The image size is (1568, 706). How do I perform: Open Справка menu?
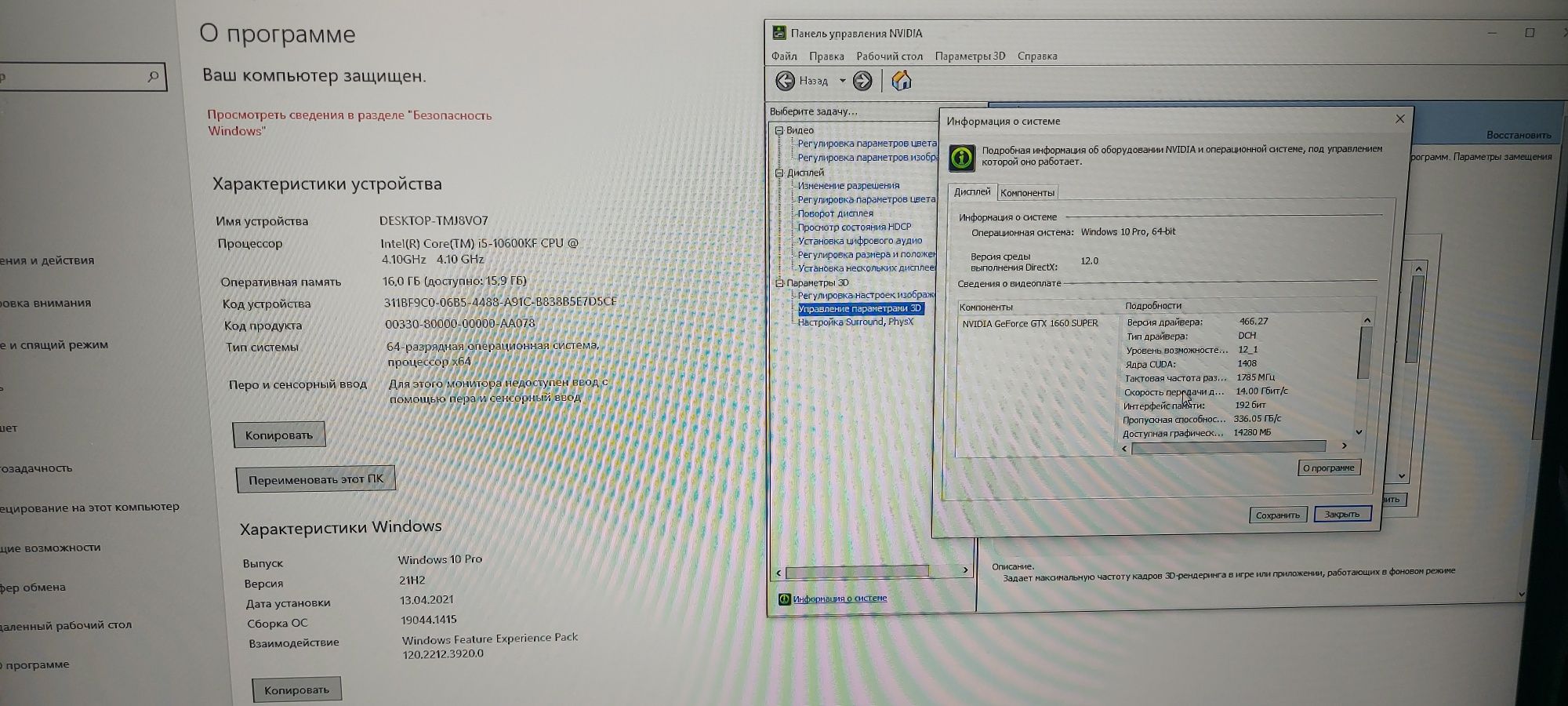[x=1037, y=56]
